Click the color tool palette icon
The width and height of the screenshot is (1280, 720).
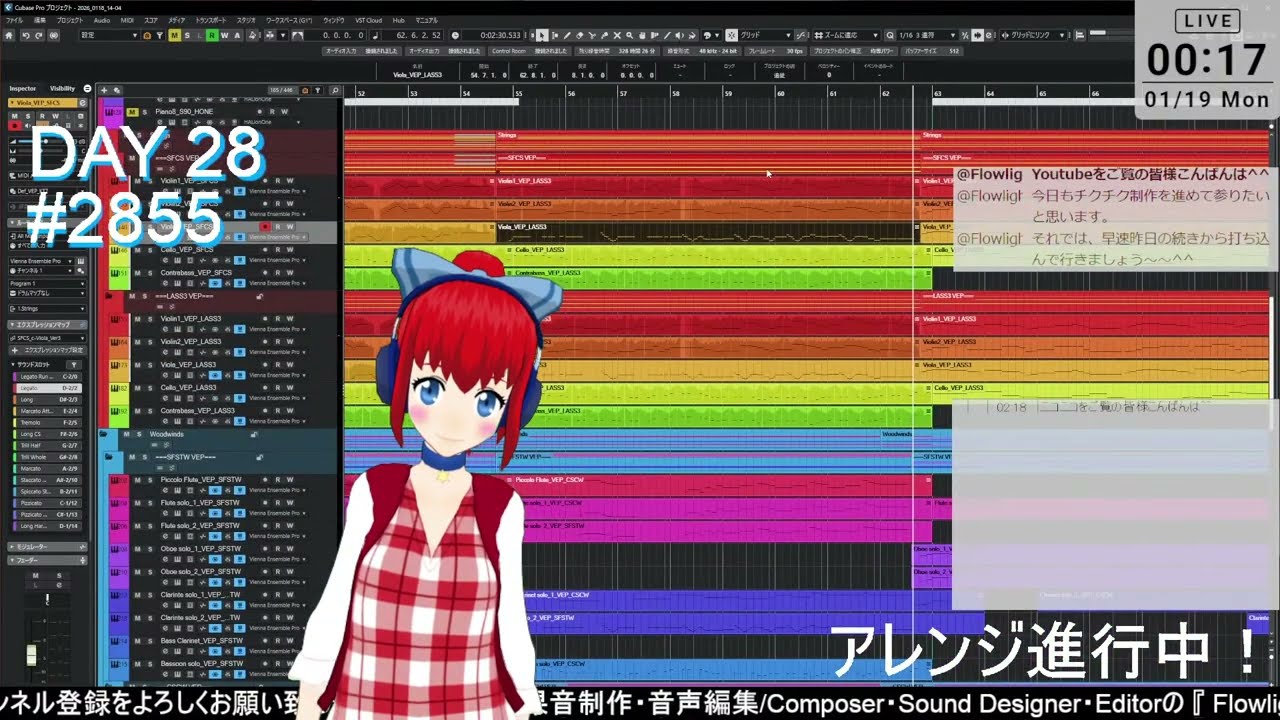[x=707, y=35]
